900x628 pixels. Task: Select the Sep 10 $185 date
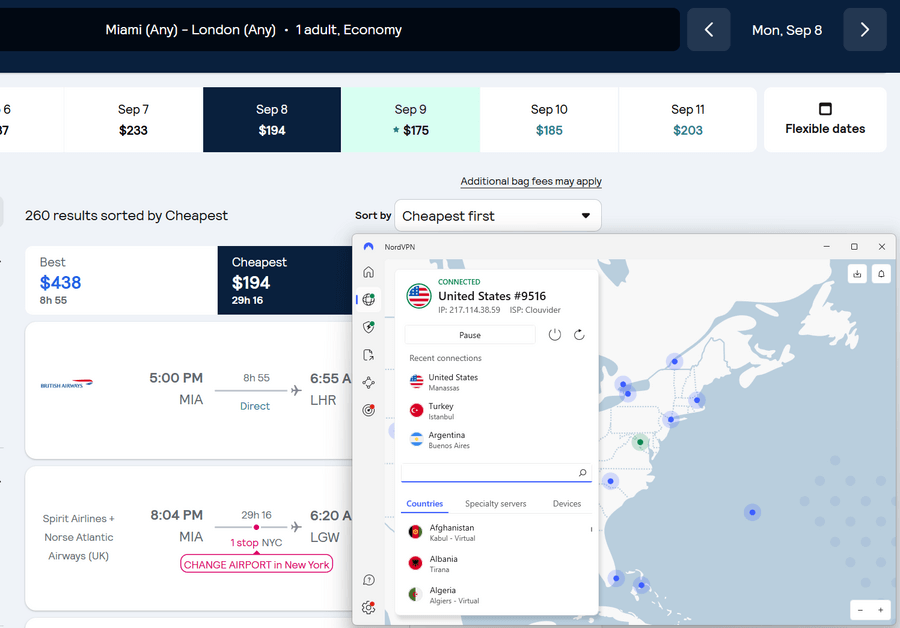point(549,119)
